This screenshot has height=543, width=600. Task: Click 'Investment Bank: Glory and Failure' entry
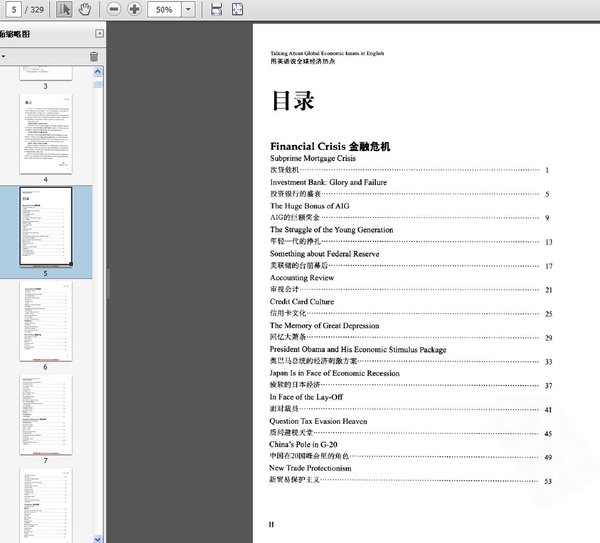(x=328, y=182)
